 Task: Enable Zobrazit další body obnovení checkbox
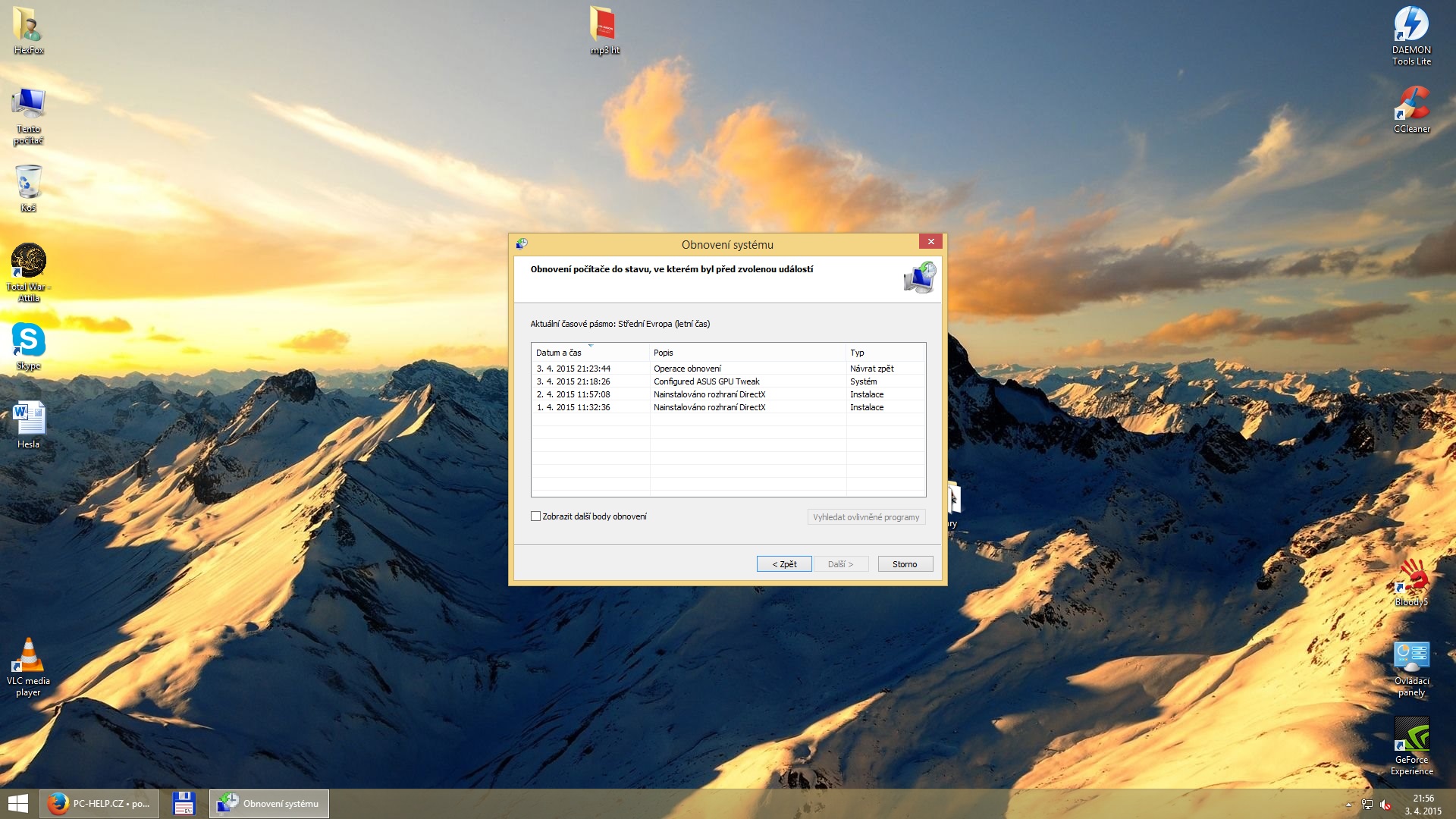[536, 516]
